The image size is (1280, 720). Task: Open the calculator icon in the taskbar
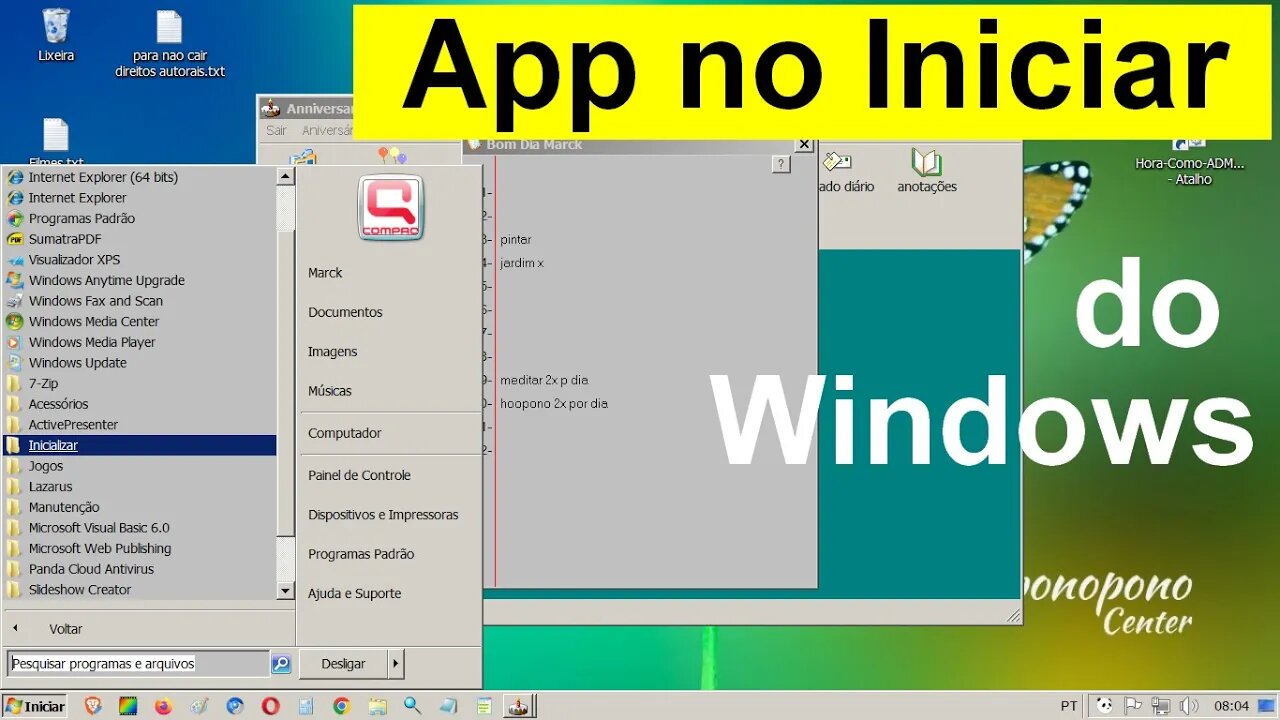pyautogui.click(x=306, y=706)
